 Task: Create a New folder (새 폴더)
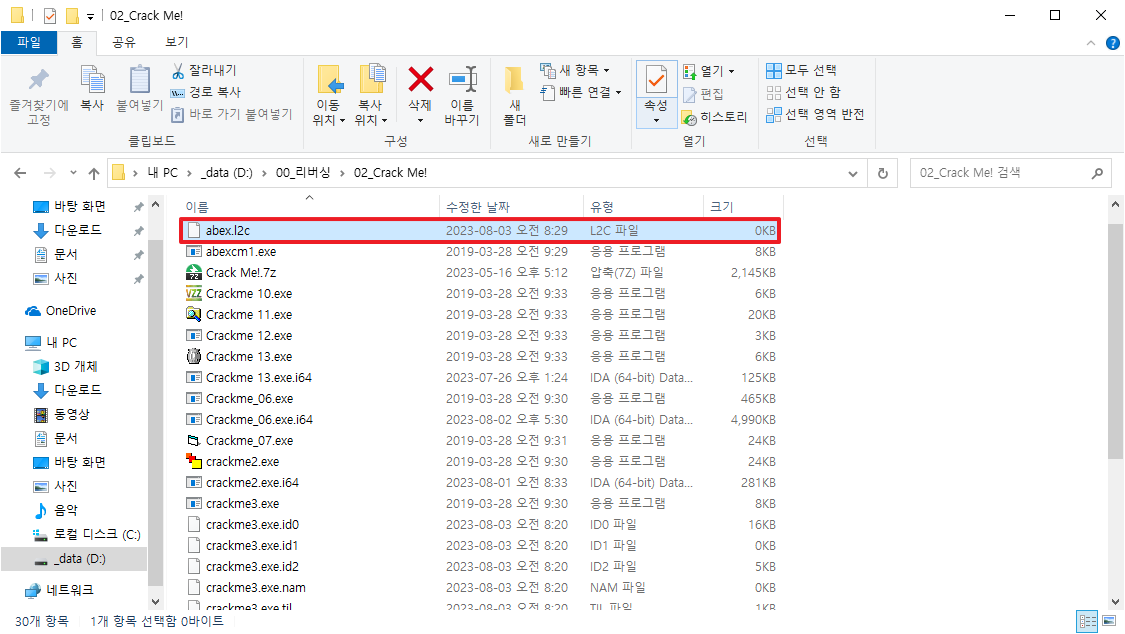click(514, 95)
